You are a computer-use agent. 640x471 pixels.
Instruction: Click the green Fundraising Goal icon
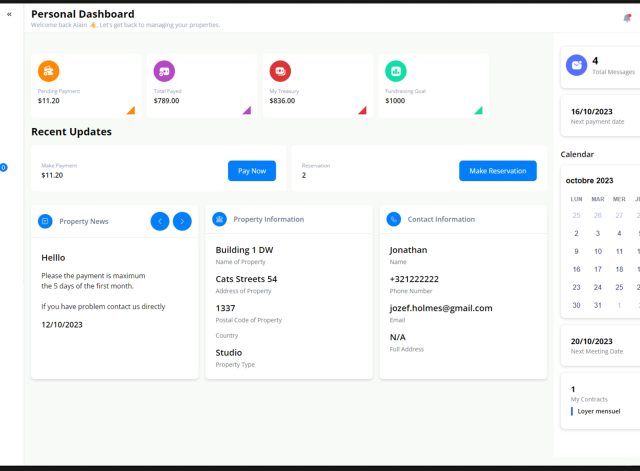click(396, 71)
